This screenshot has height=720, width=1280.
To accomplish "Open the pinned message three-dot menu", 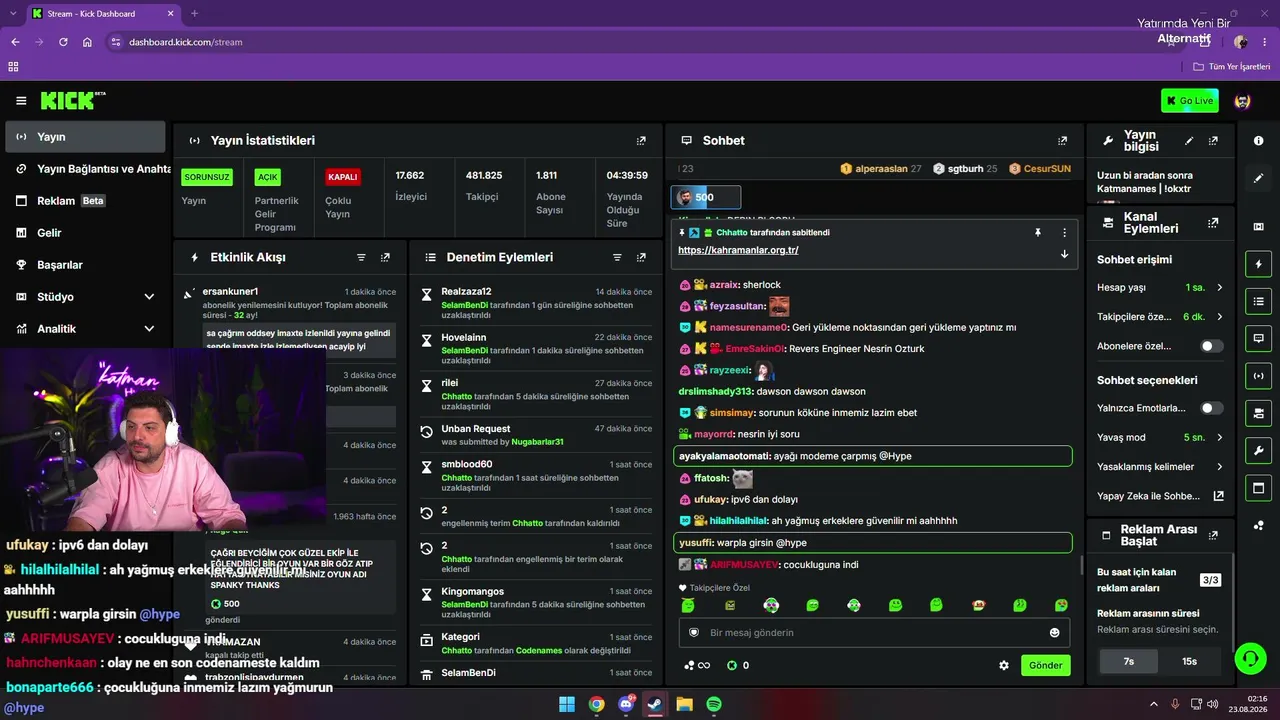I will coord(1064,232).
